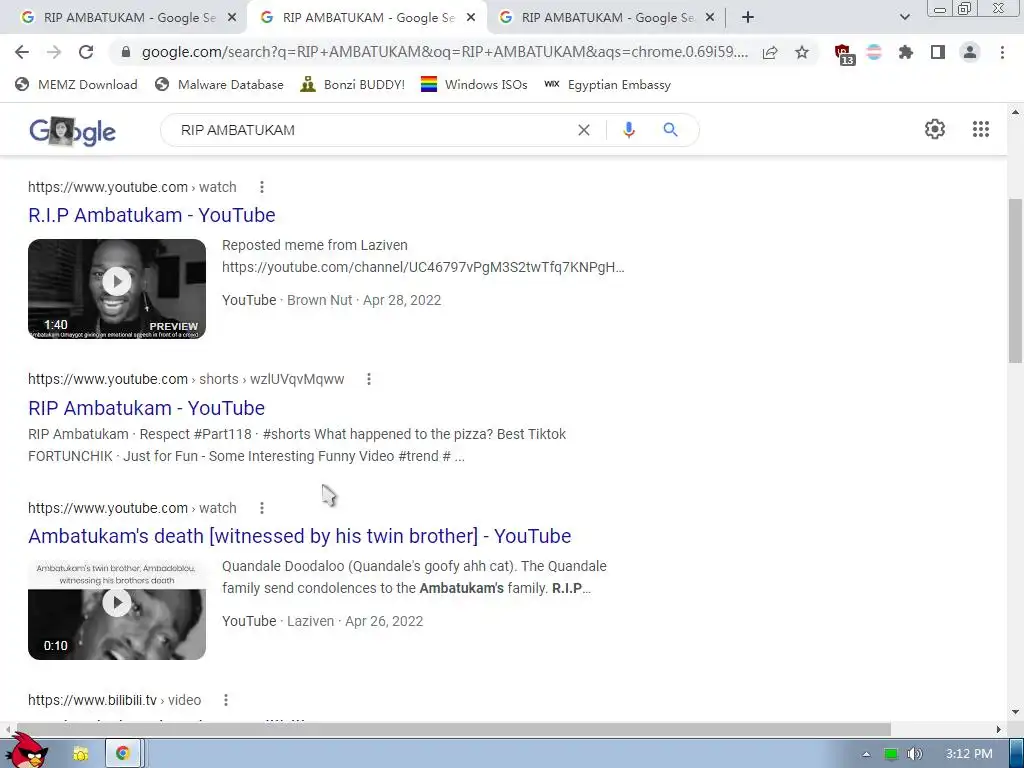Open the Google apps grid
The image size is (1024, 768).
[981, 129]
